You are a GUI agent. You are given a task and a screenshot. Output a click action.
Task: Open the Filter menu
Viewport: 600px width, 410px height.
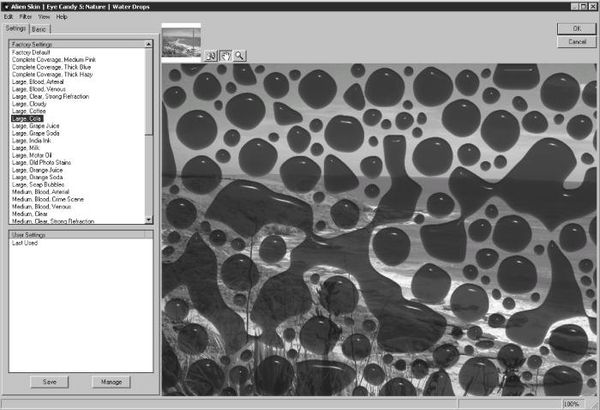pyautogui.click(x=25, y=17)
